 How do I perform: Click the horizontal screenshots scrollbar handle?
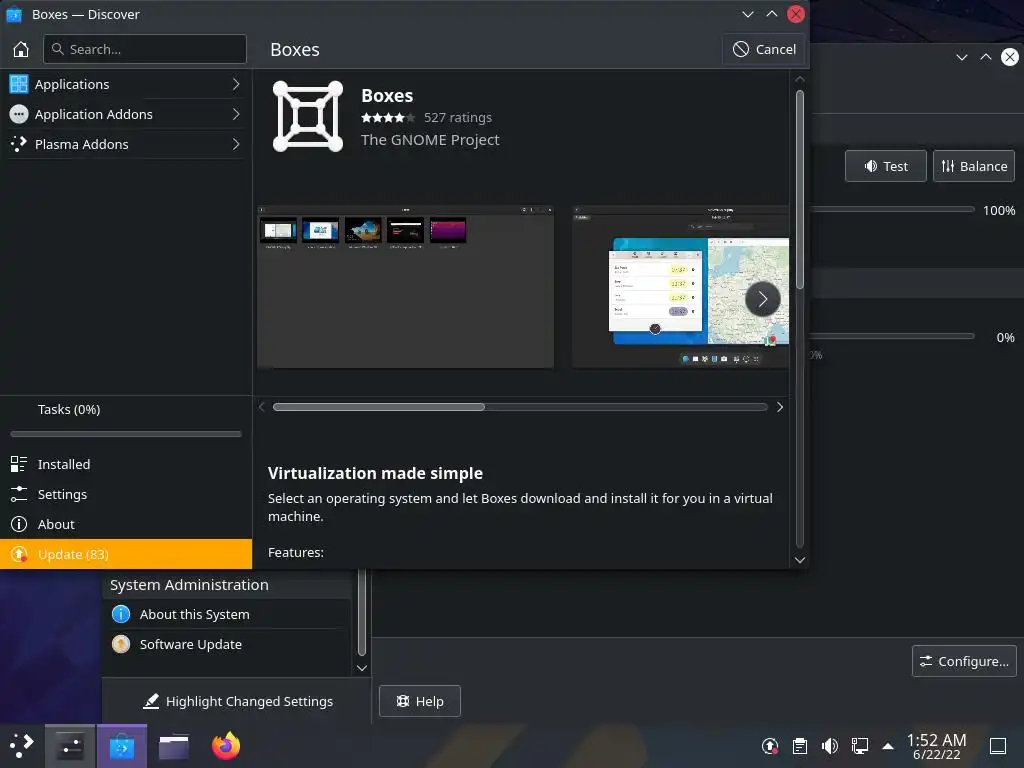(379, 407)
